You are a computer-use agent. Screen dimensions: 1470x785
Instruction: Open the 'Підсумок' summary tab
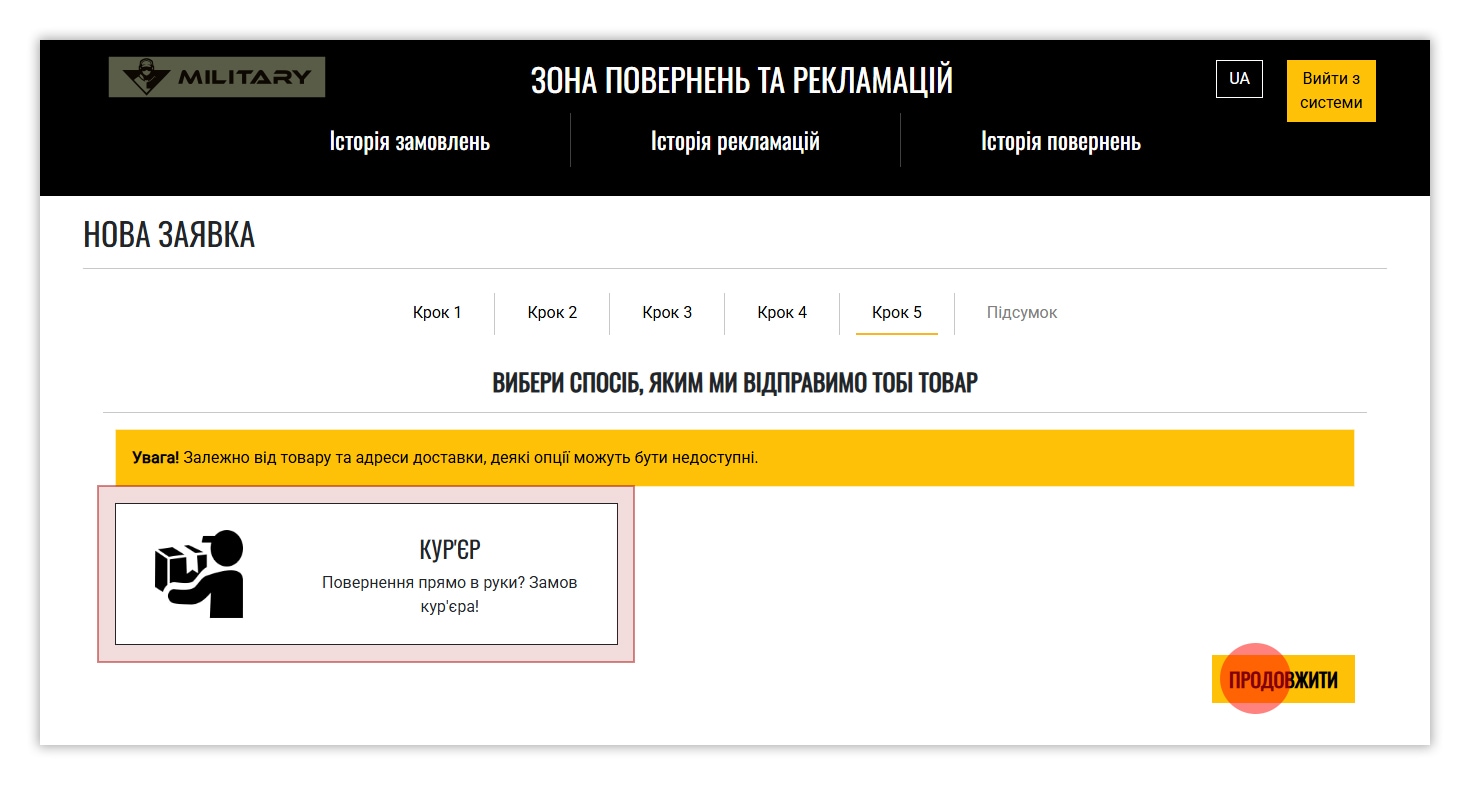pos(1022,313)
